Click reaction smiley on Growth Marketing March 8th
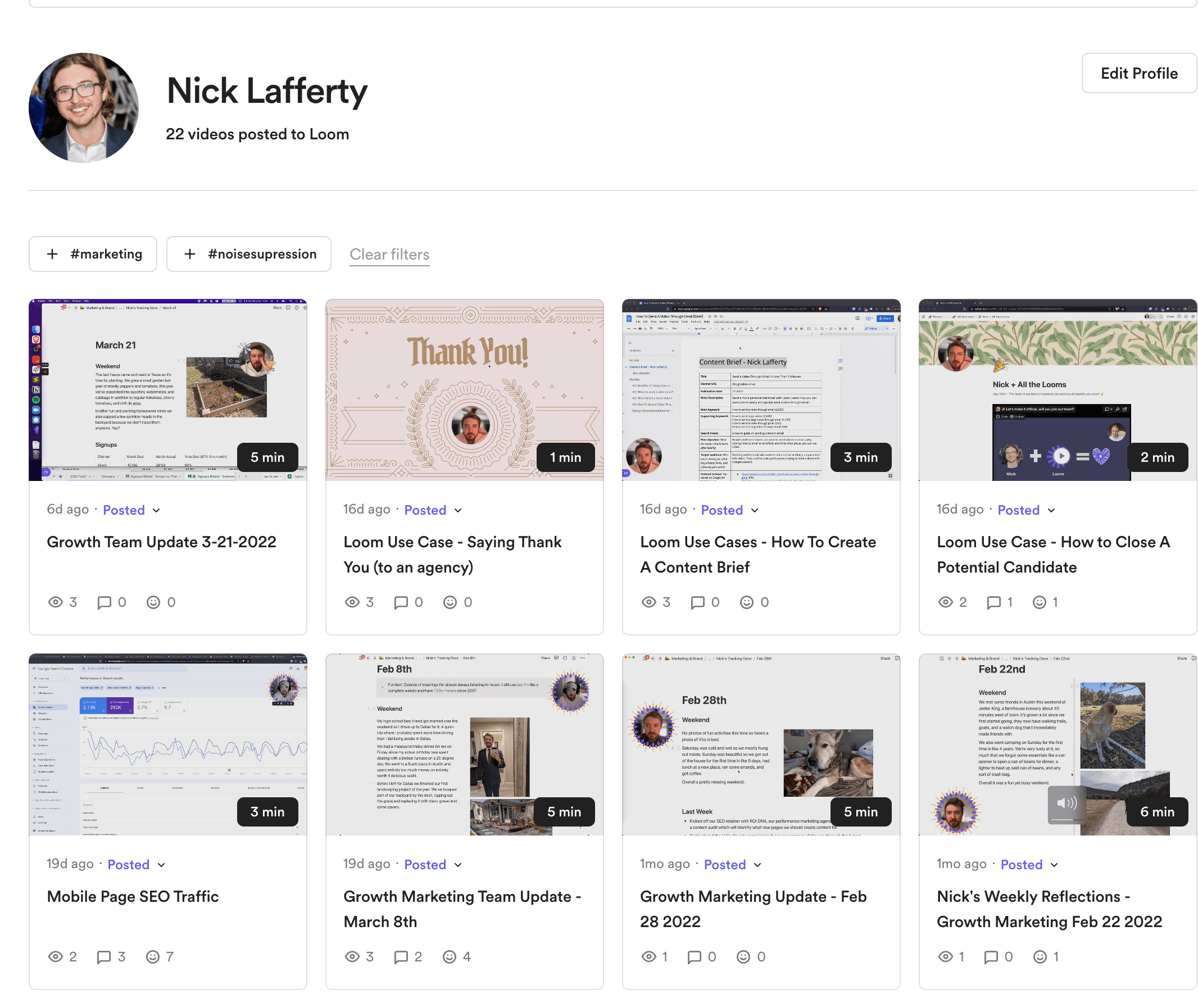The height and width of the screenshot is (1008, 1198). pos(450,957)
